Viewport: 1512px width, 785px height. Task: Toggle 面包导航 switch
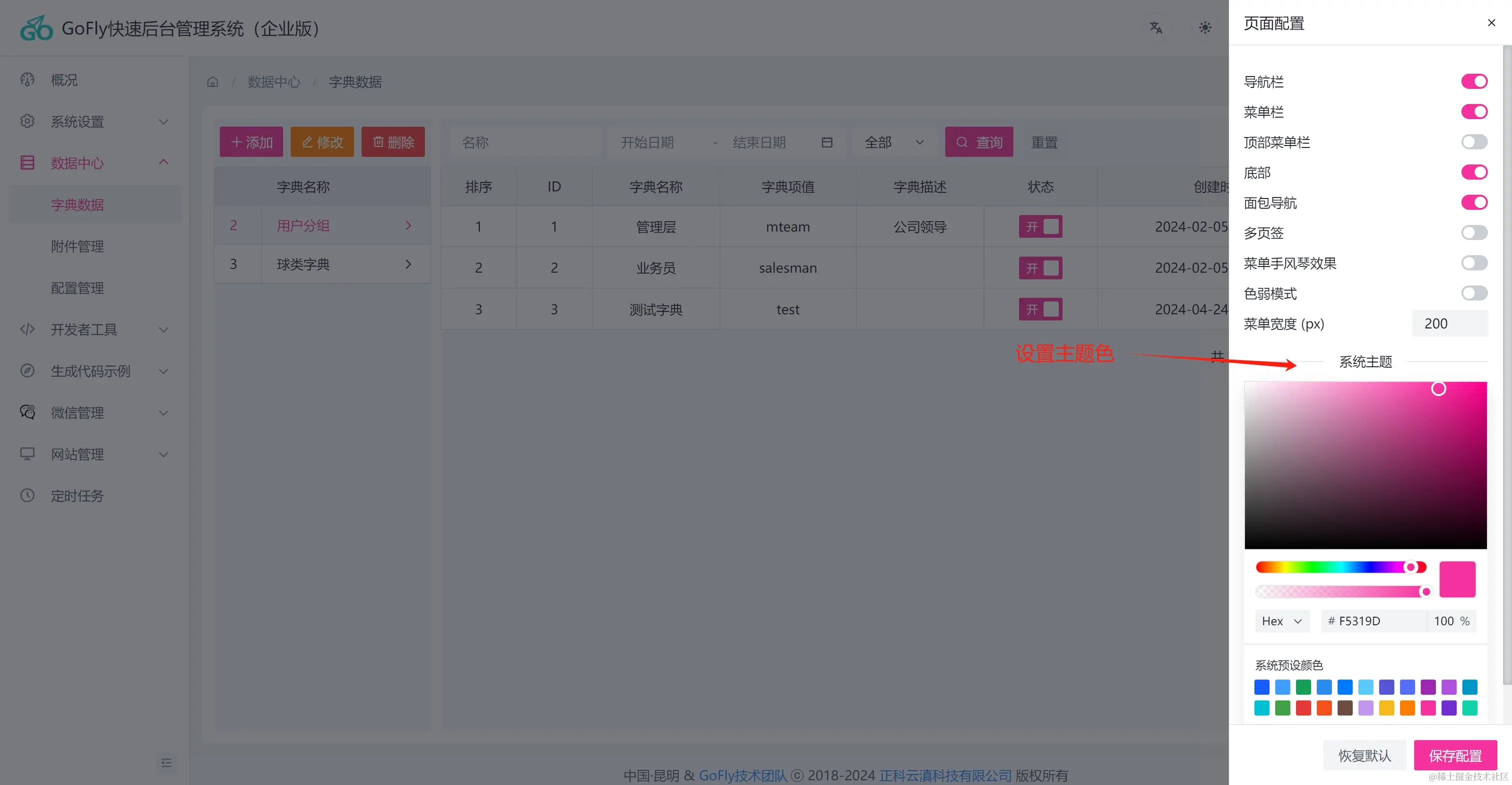1474,202
